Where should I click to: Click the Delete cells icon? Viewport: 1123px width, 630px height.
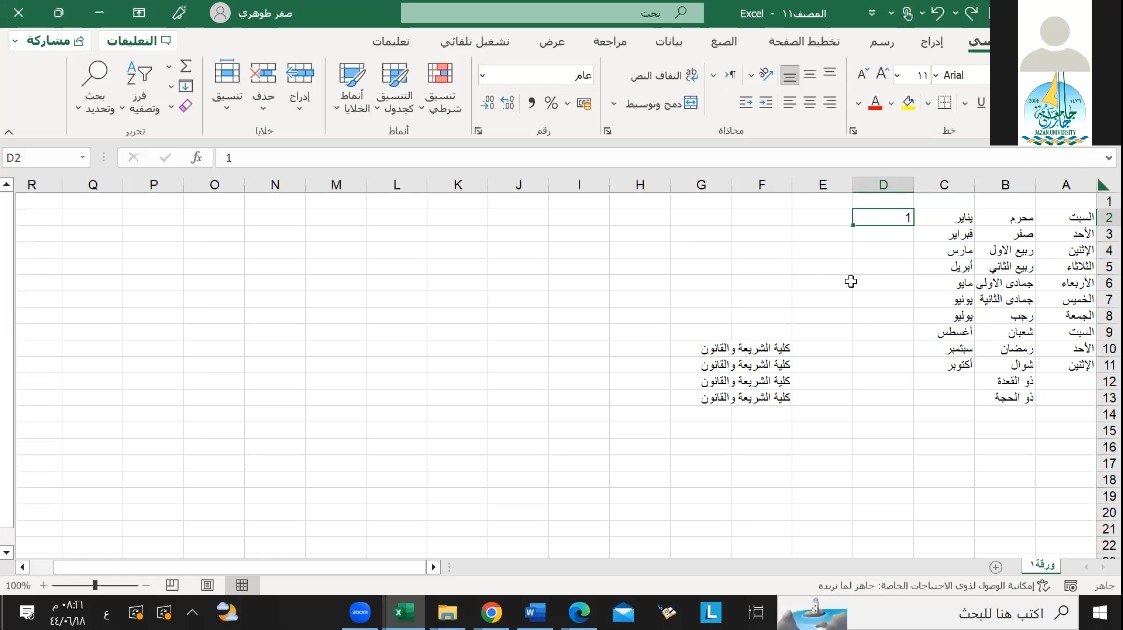tap(263, 74)
